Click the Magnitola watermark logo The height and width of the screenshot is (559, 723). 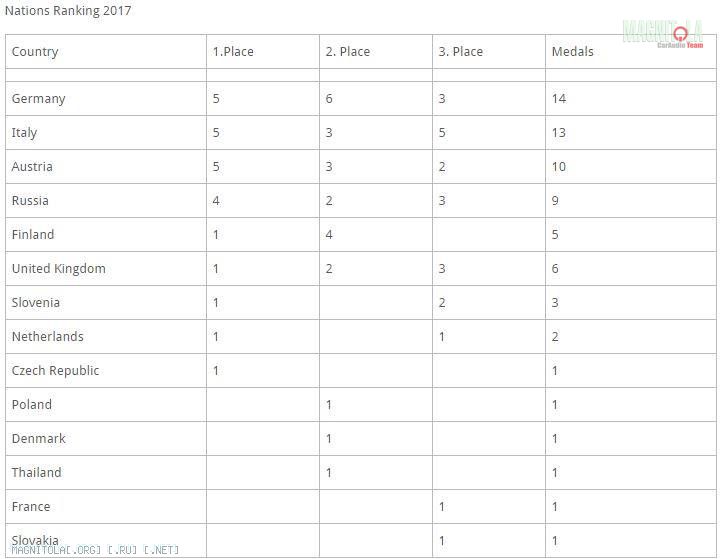tap(662, 33)
